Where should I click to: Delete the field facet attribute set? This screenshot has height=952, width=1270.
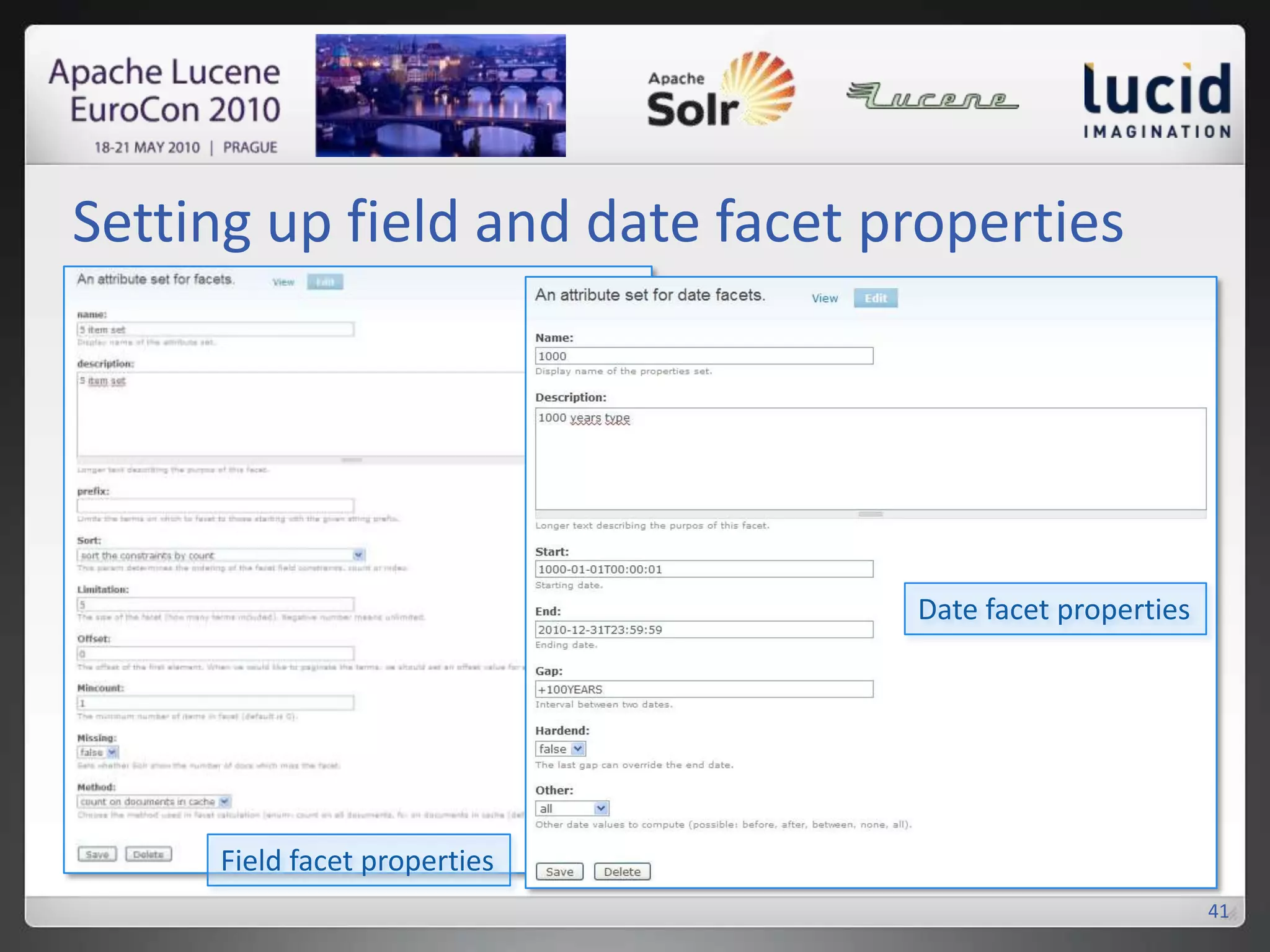(148, 854)
